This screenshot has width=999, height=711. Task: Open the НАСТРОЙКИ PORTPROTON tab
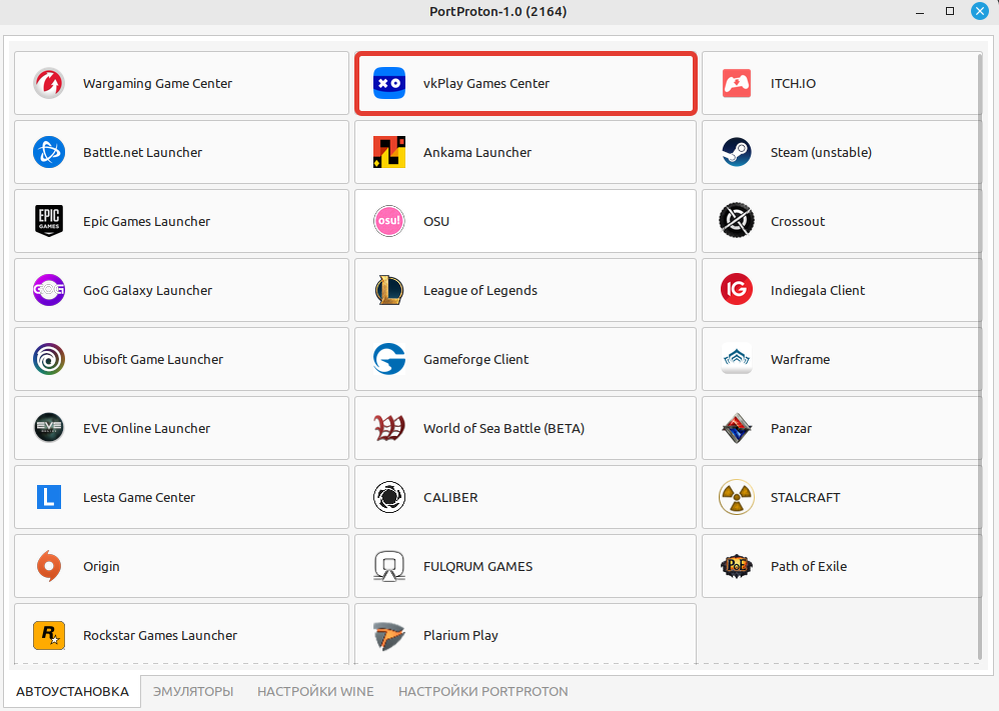click(x=483, y=691)
